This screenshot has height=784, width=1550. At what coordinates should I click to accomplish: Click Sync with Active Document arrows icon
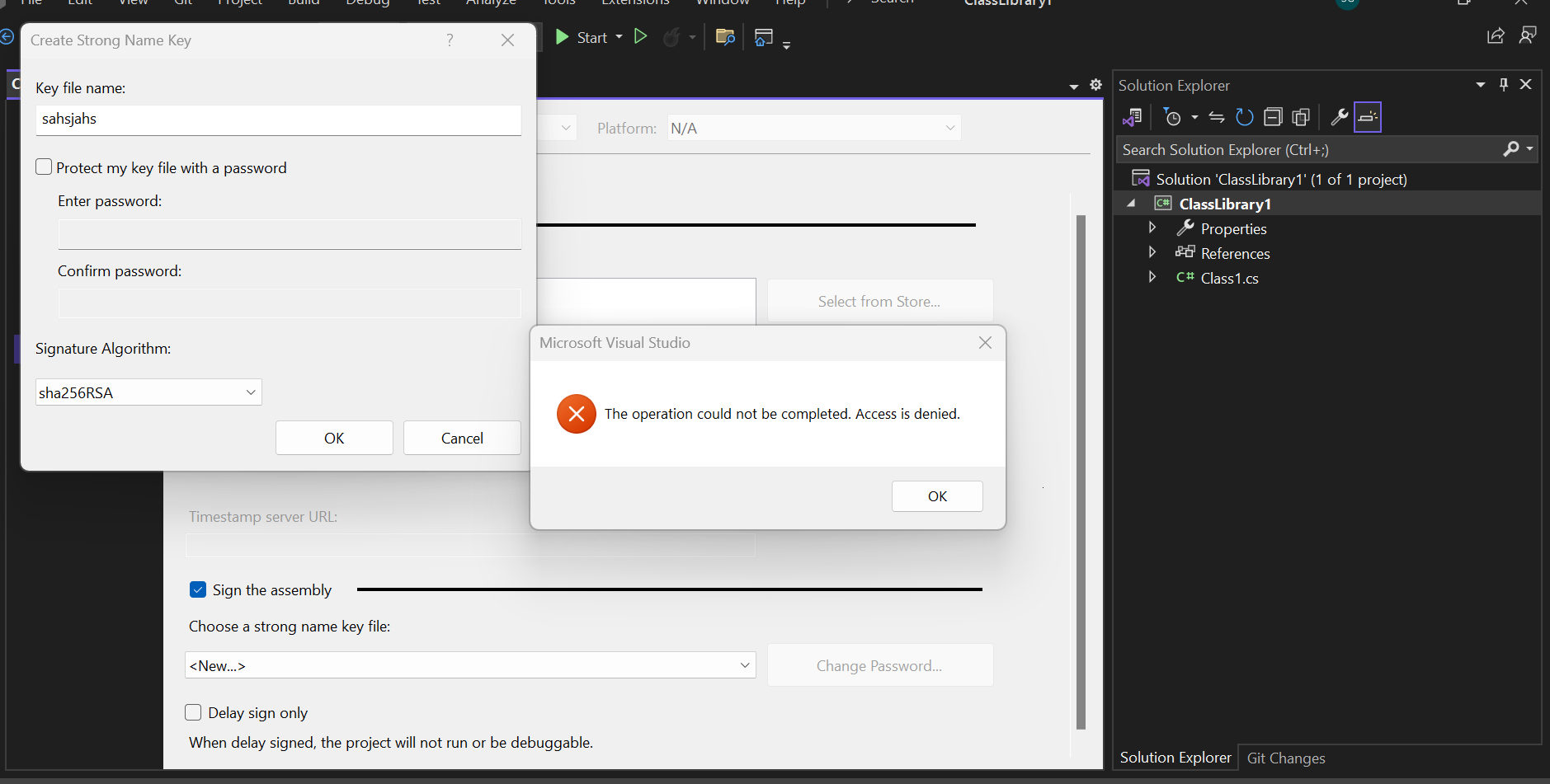1217,117
